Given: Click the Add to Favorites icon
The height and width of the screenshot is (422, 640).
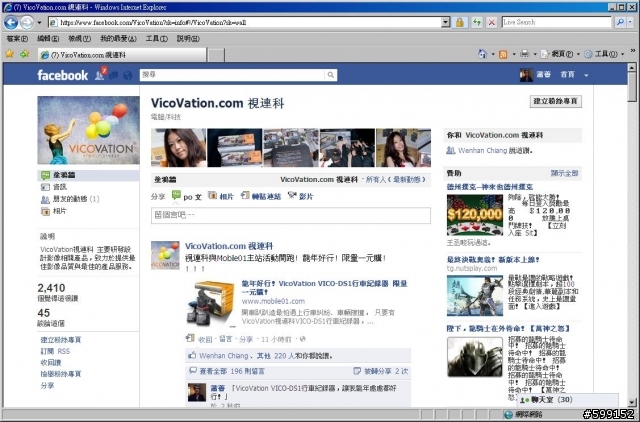Looking at the screenshot, I should click(x=25, y=54).
